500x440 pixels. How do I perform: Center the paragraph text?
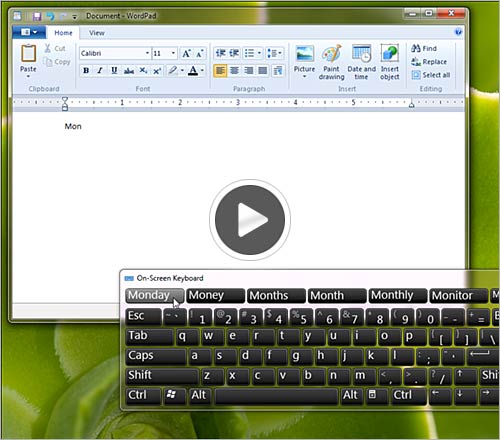coord(234,71)
